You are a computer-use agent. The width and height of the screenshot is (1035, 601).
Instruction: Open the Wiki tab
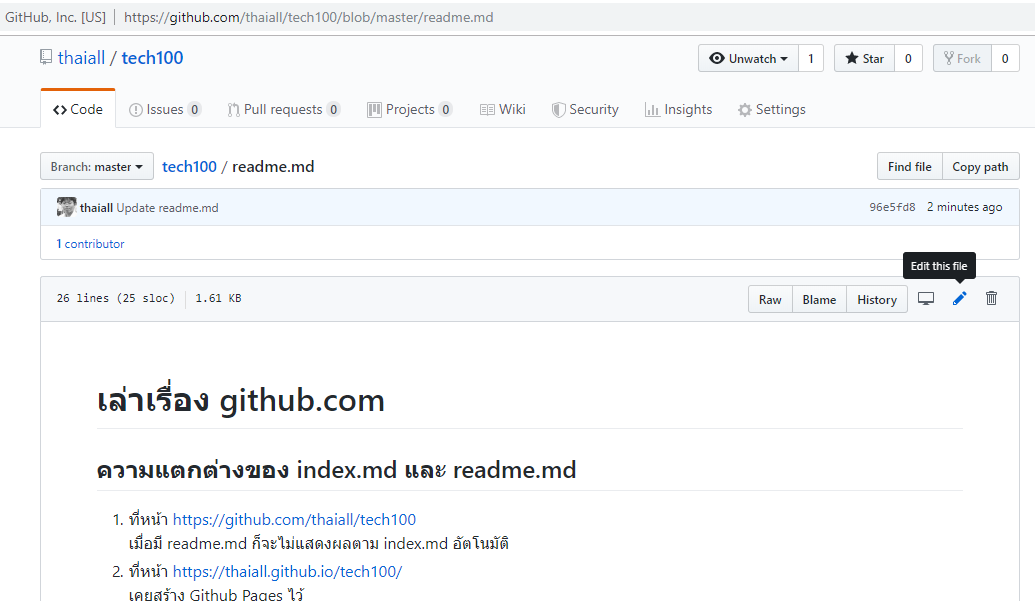[x=502, y=110]
